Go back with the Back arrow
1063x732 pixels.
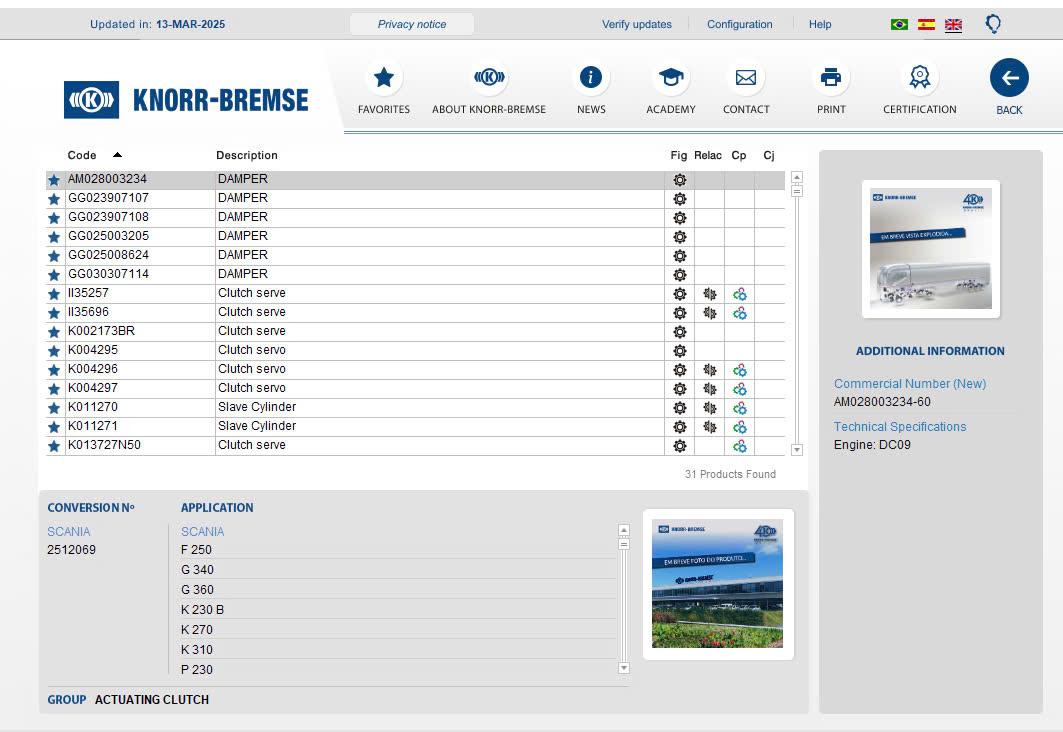point(1009,77)
